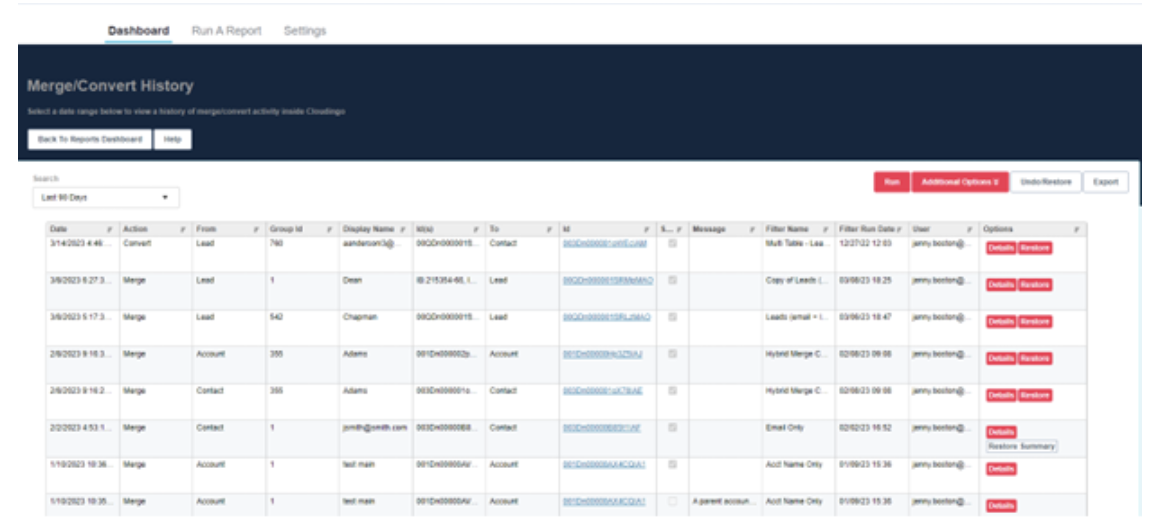
Task: Click filter icon in From column header
Action: [x=256, y=229]
